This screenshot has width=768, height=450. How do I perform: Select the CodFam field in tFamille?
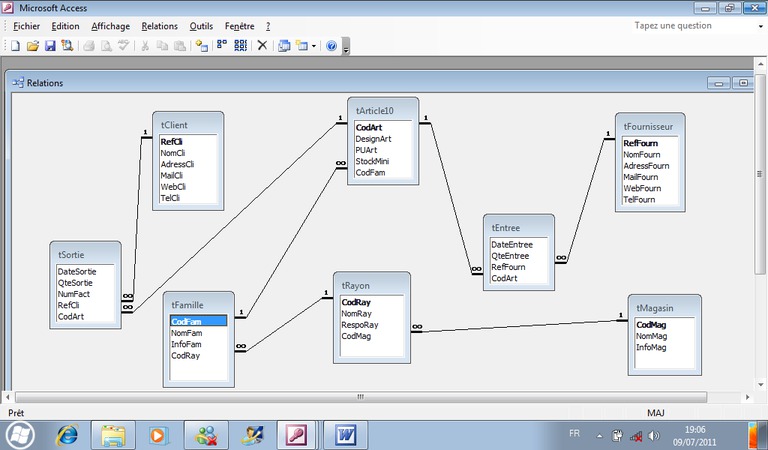198,321
